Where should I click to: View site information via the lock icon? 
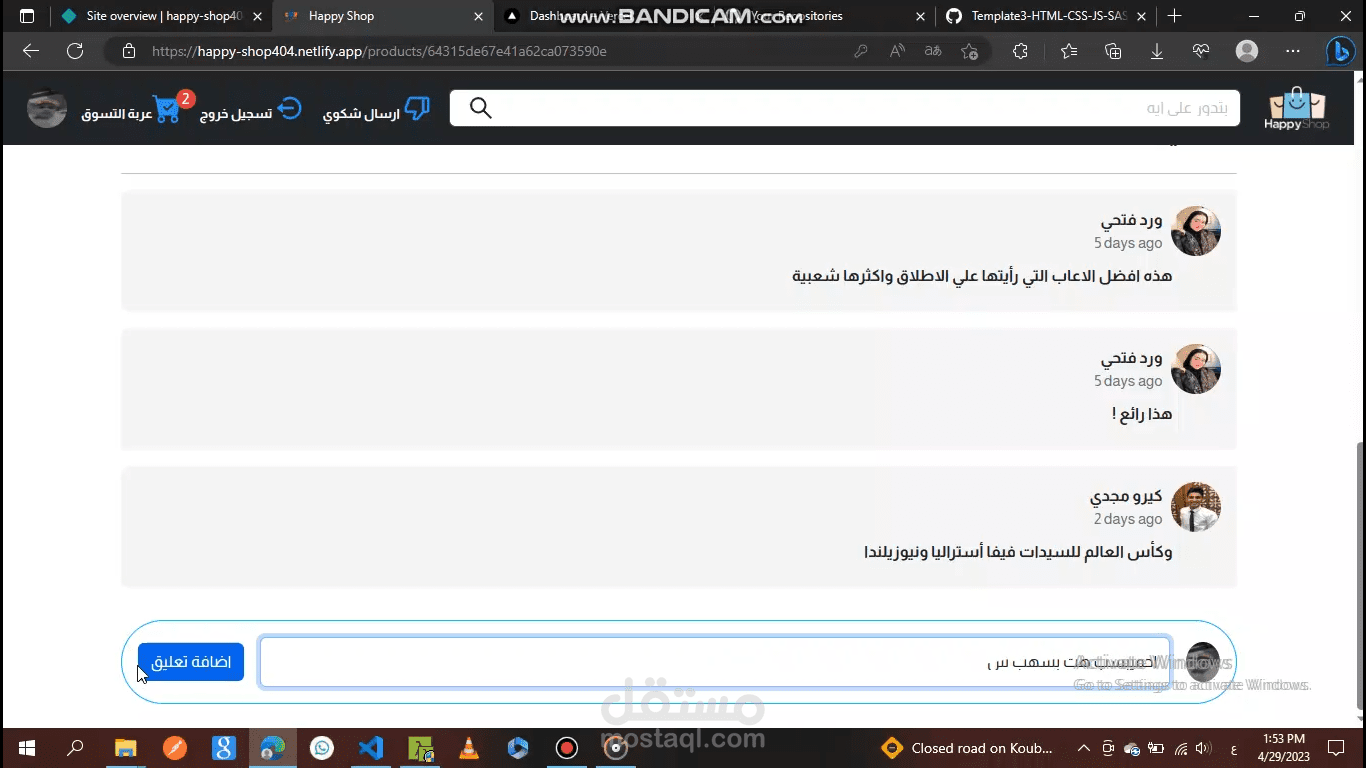(x=128, y=51)
